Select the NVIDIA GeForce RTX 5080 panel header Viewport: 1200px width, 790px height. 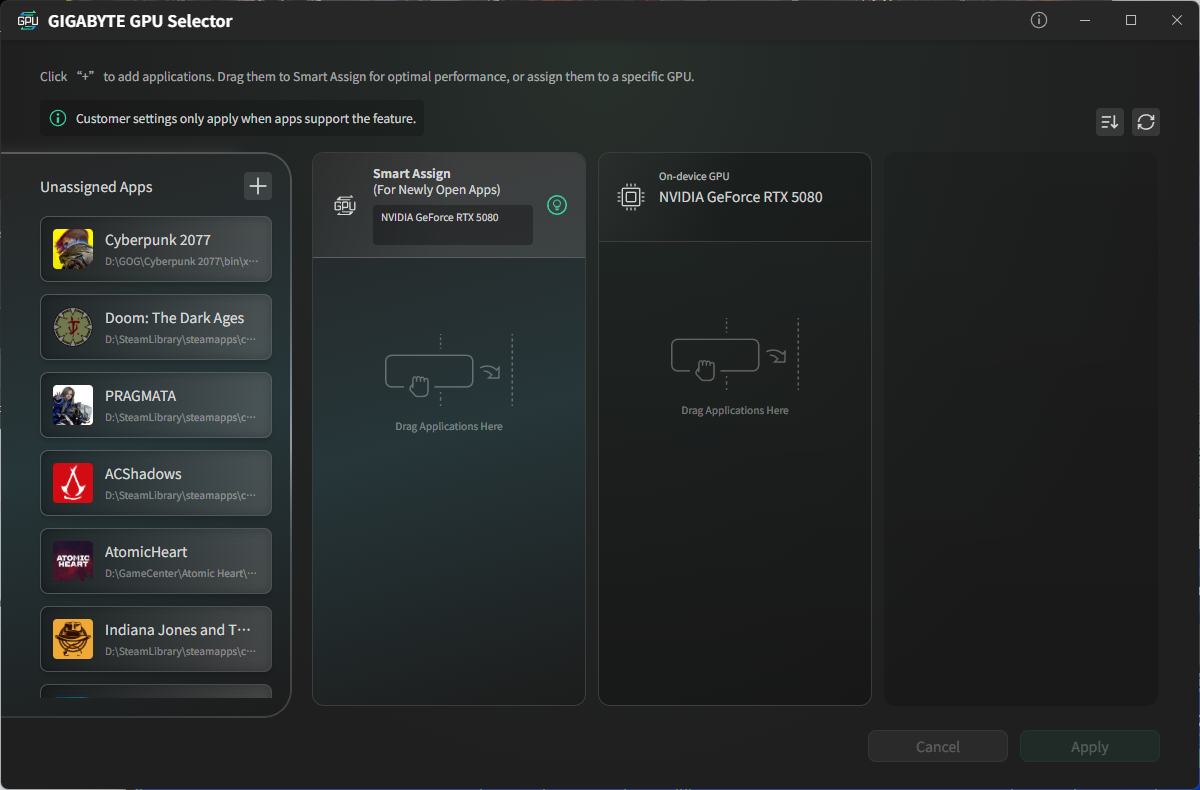[735, 197]
